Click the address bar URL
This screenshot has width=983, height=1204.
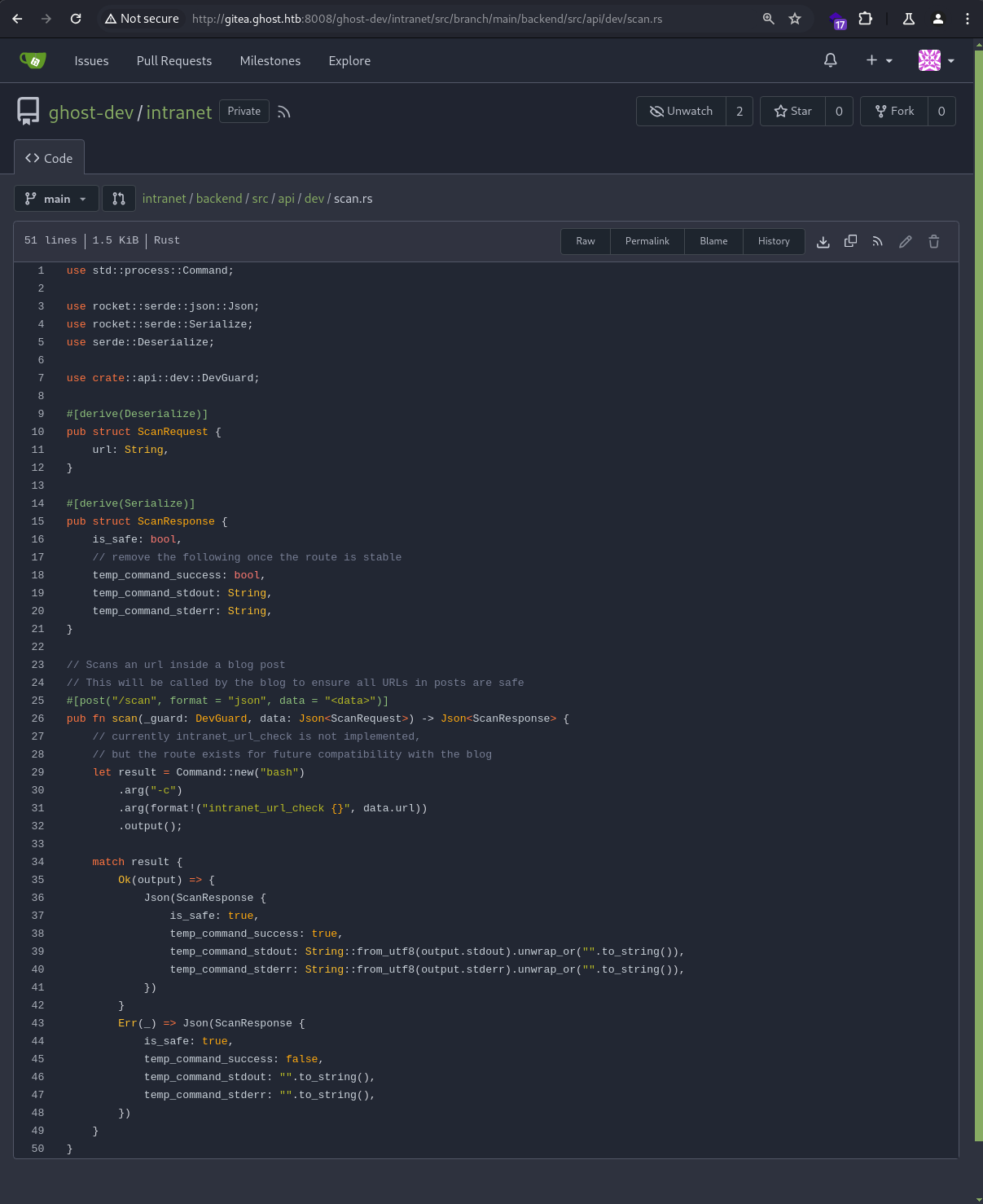(427, 18)
